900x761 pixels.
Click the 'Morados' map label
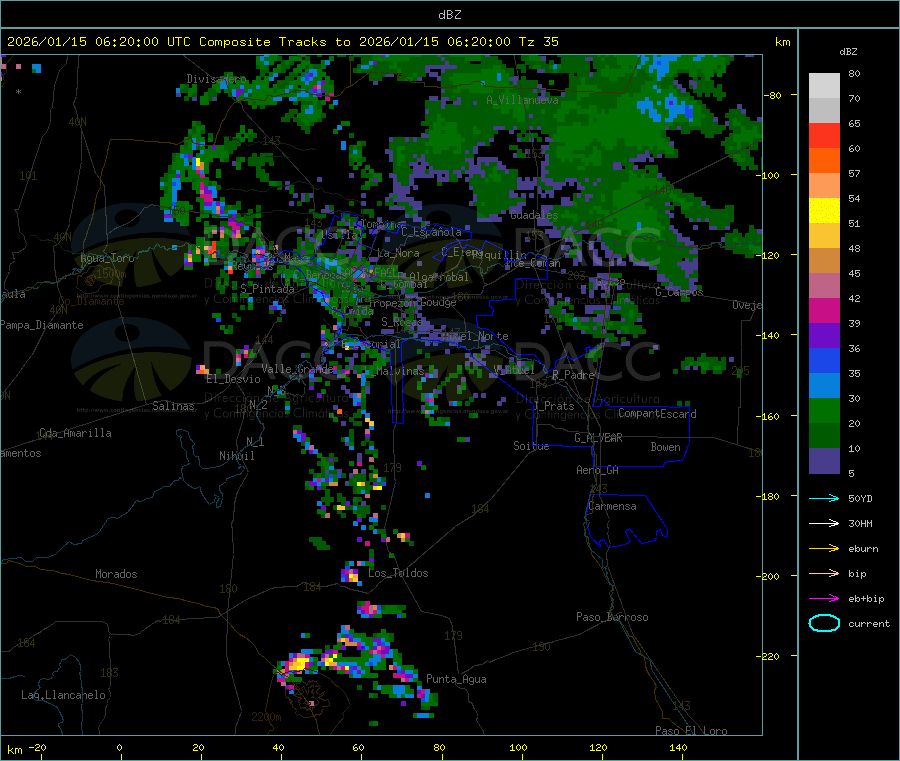click(116, 574)
